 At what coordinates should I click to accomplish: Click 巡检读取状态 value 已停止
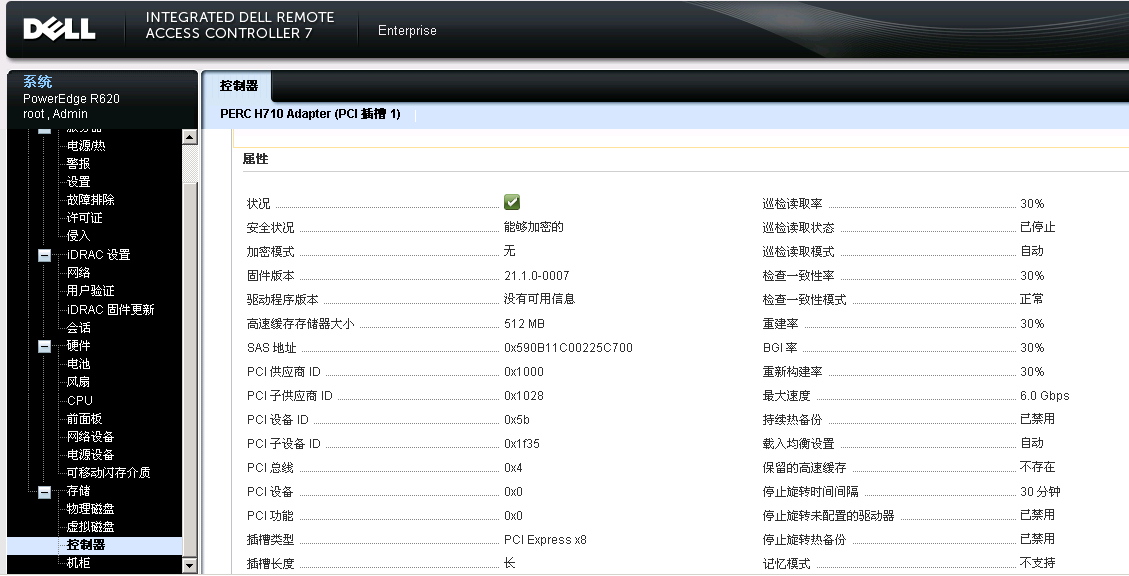(1038, 227)
